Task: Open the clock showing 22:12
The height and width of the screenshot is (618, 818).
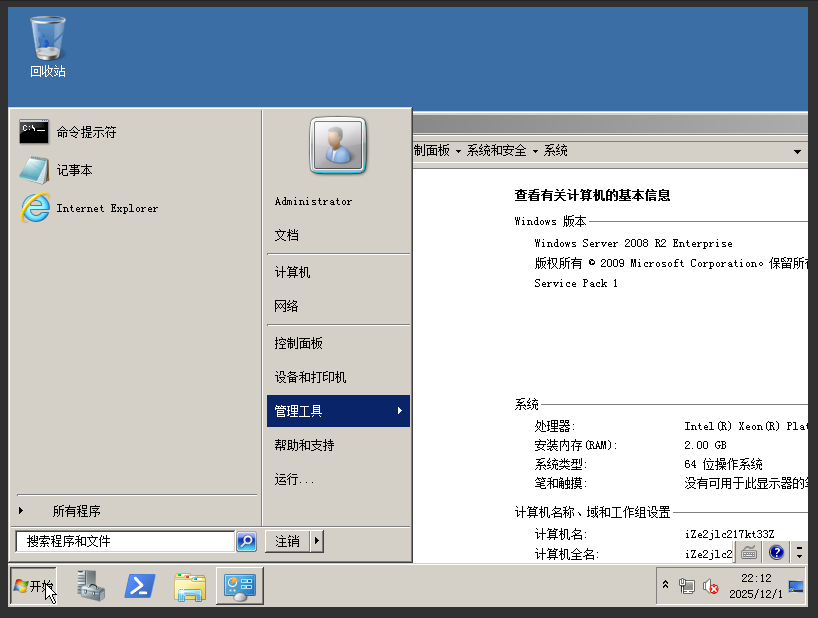Action: point(756,586)
